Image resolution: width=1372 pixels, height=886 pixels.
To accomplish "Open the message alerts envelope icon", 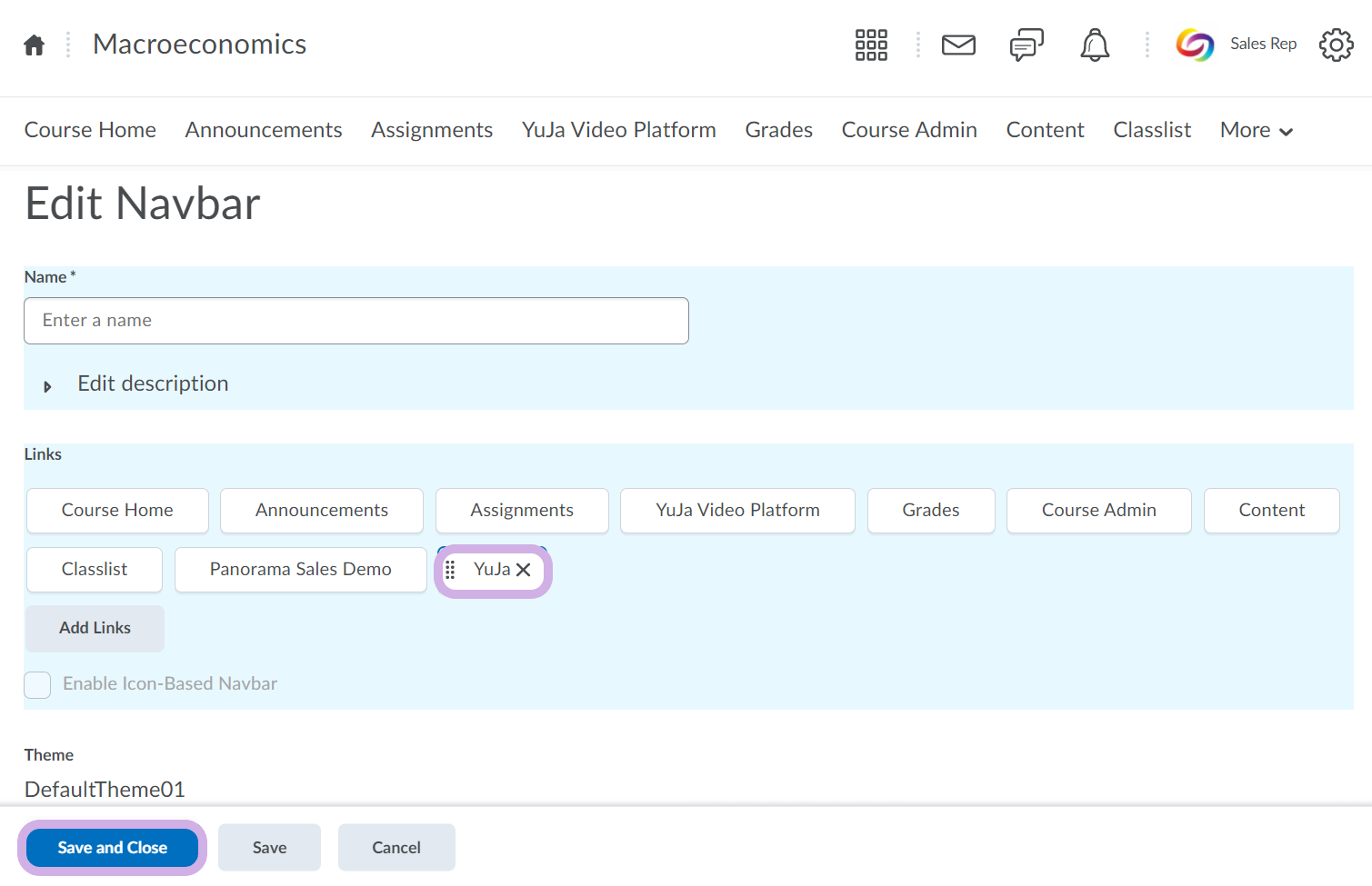I will pyautogui.click(x=958, y=45).
